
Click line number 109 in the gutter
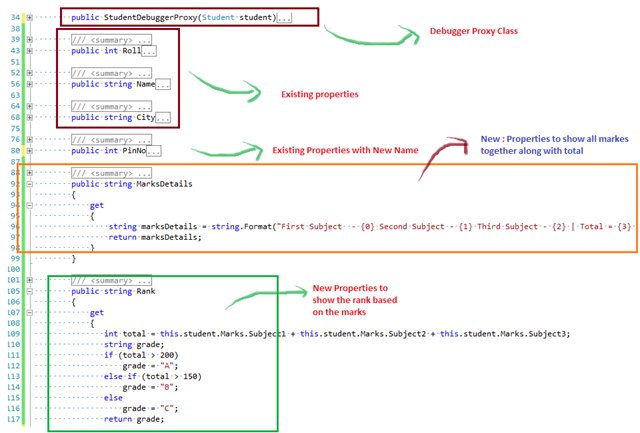(x=12, y=334)
